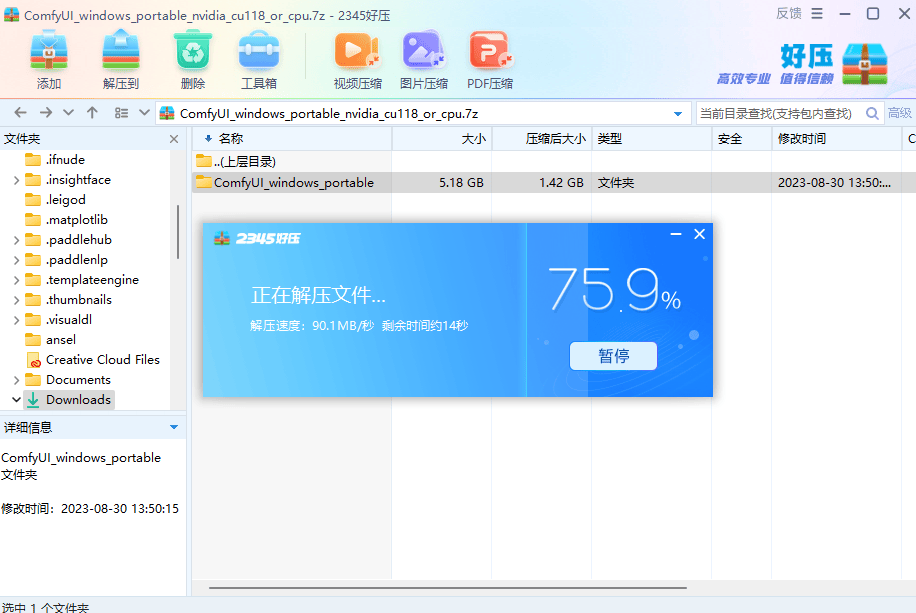Click the 解压到 (Extract to) icon
The image size is (916, 613).
[120, 60]
